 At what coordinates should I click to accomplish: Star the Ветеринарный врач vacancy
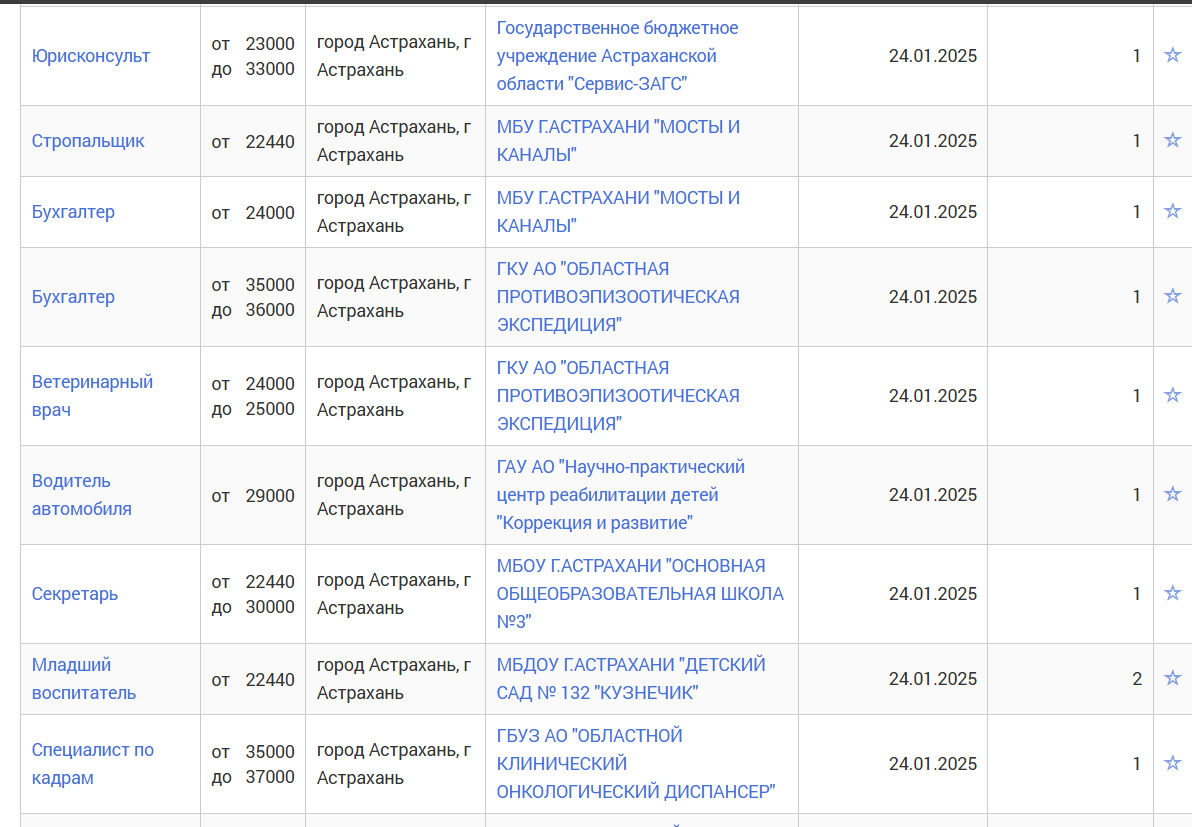pos(1172,395)
